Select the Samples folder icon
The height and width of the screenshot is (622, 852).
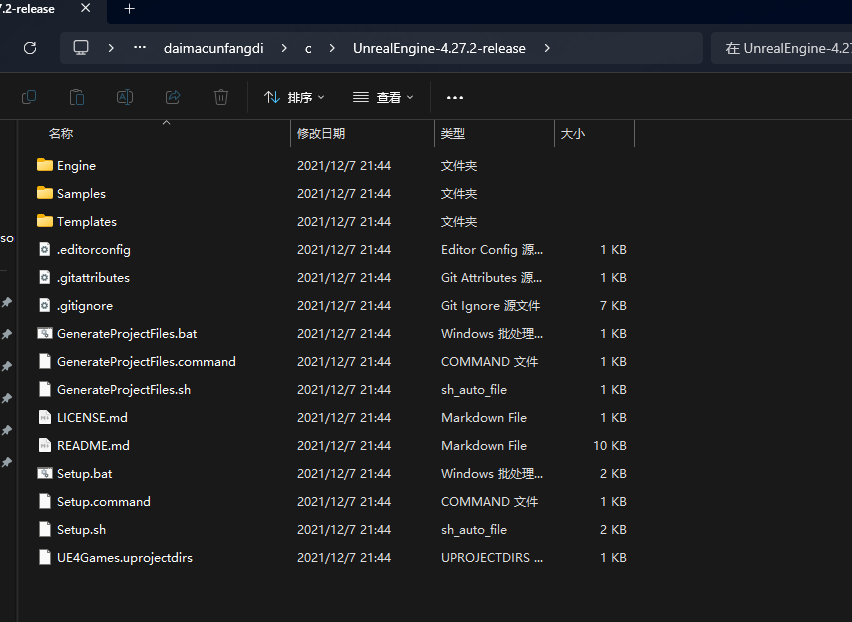coord(45,193)
